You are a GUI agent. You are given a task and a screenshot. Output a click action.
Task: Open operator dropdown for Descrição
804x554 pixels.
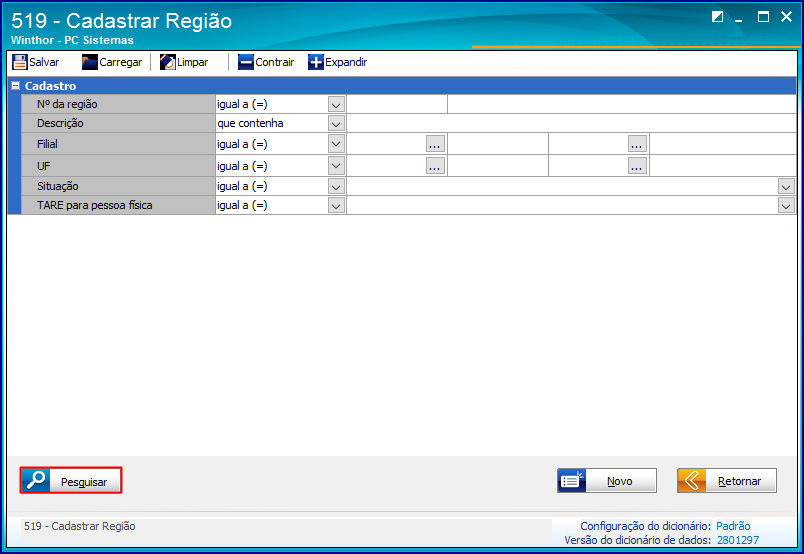tap(336, 124)
